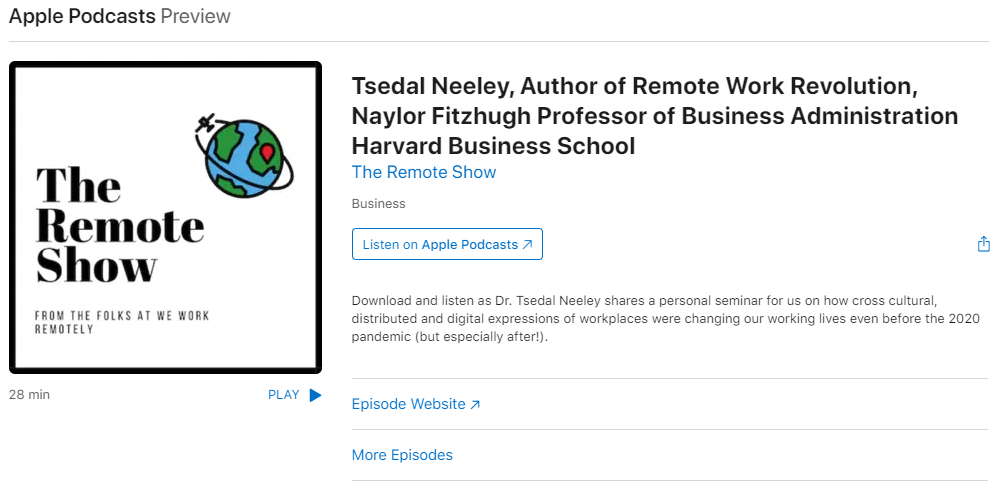Click the Business category label
Screen dimensions: 995x488
(378, 204)
